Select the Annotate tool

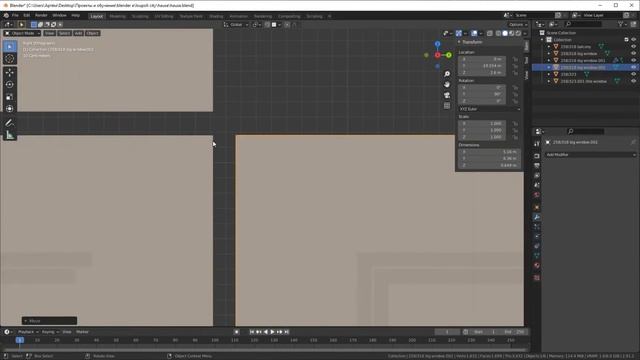tap(10, 123)
